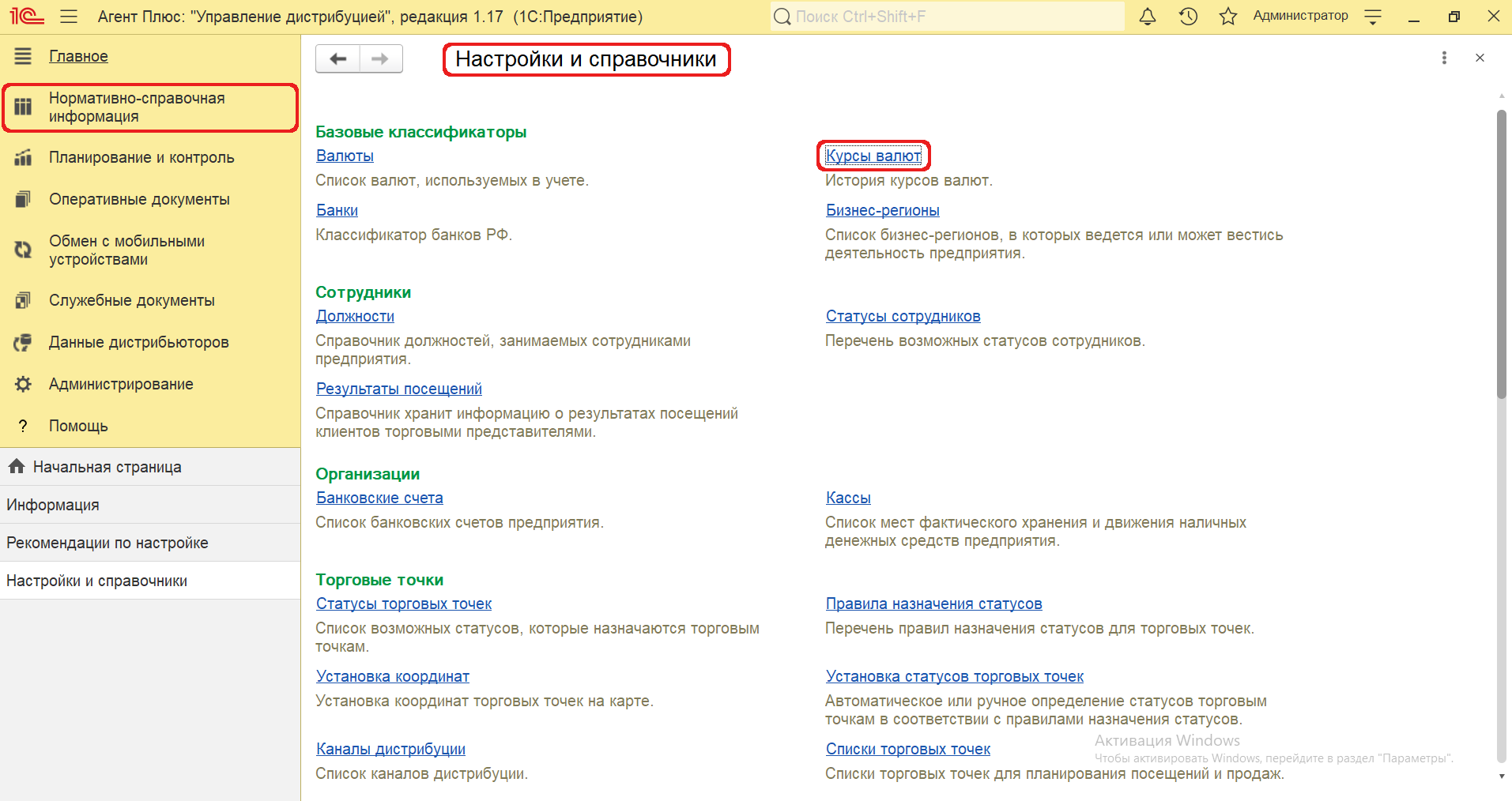Open the Курсы валют link

(x=873, y=156)
